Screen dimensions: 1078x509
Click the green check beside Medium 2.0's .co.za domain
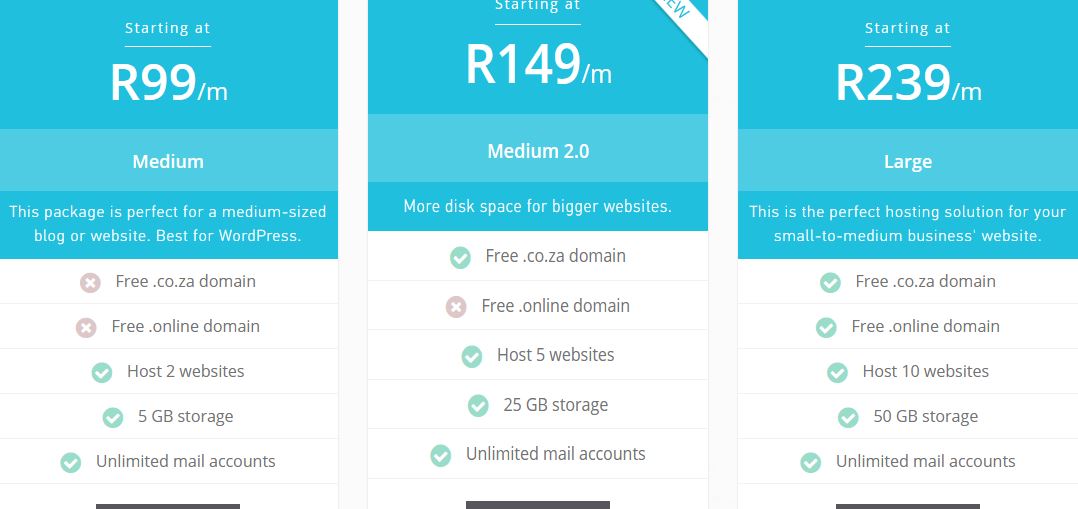tap(460, 258)
